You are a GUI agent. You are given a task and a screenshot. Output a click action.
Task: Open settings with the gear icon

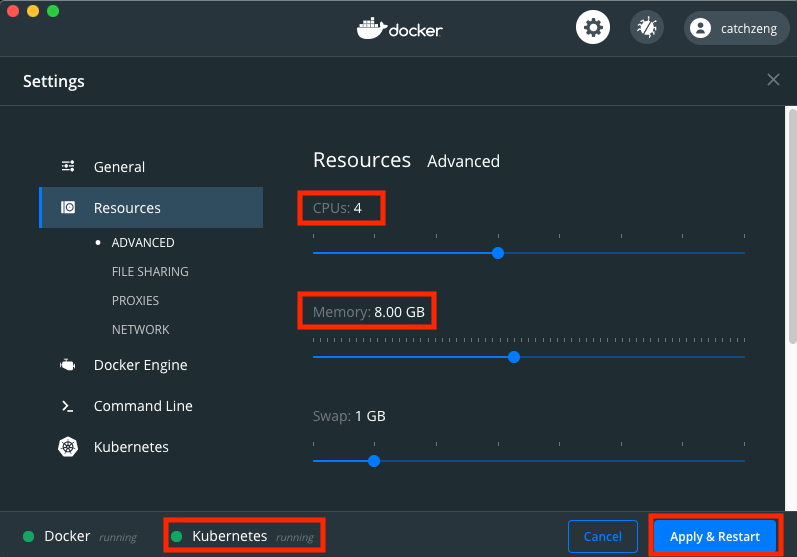[593, 27]
